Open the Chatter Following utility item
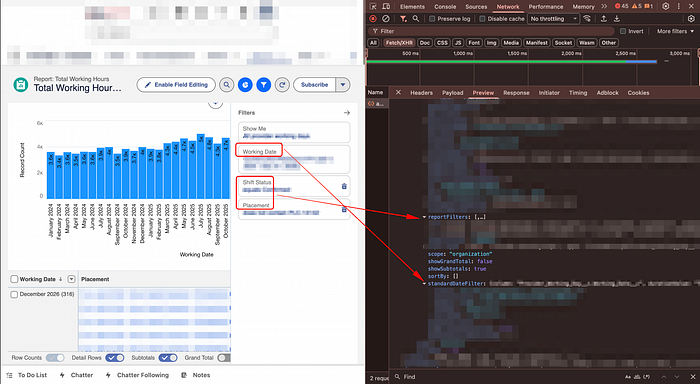700x384 pixels. (138, 375)
